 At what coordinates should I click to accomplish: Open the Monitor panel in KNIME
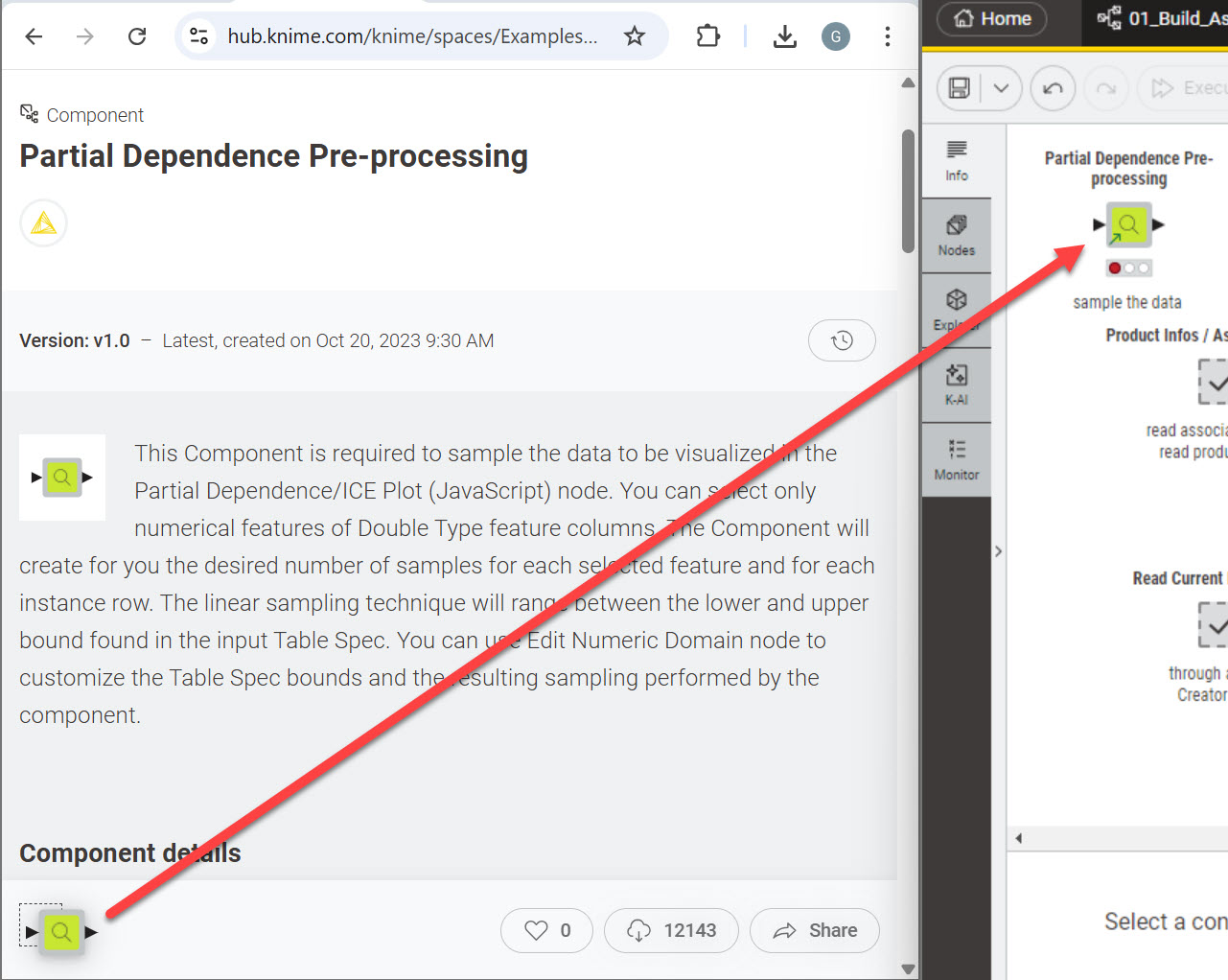tap(957, 460)
